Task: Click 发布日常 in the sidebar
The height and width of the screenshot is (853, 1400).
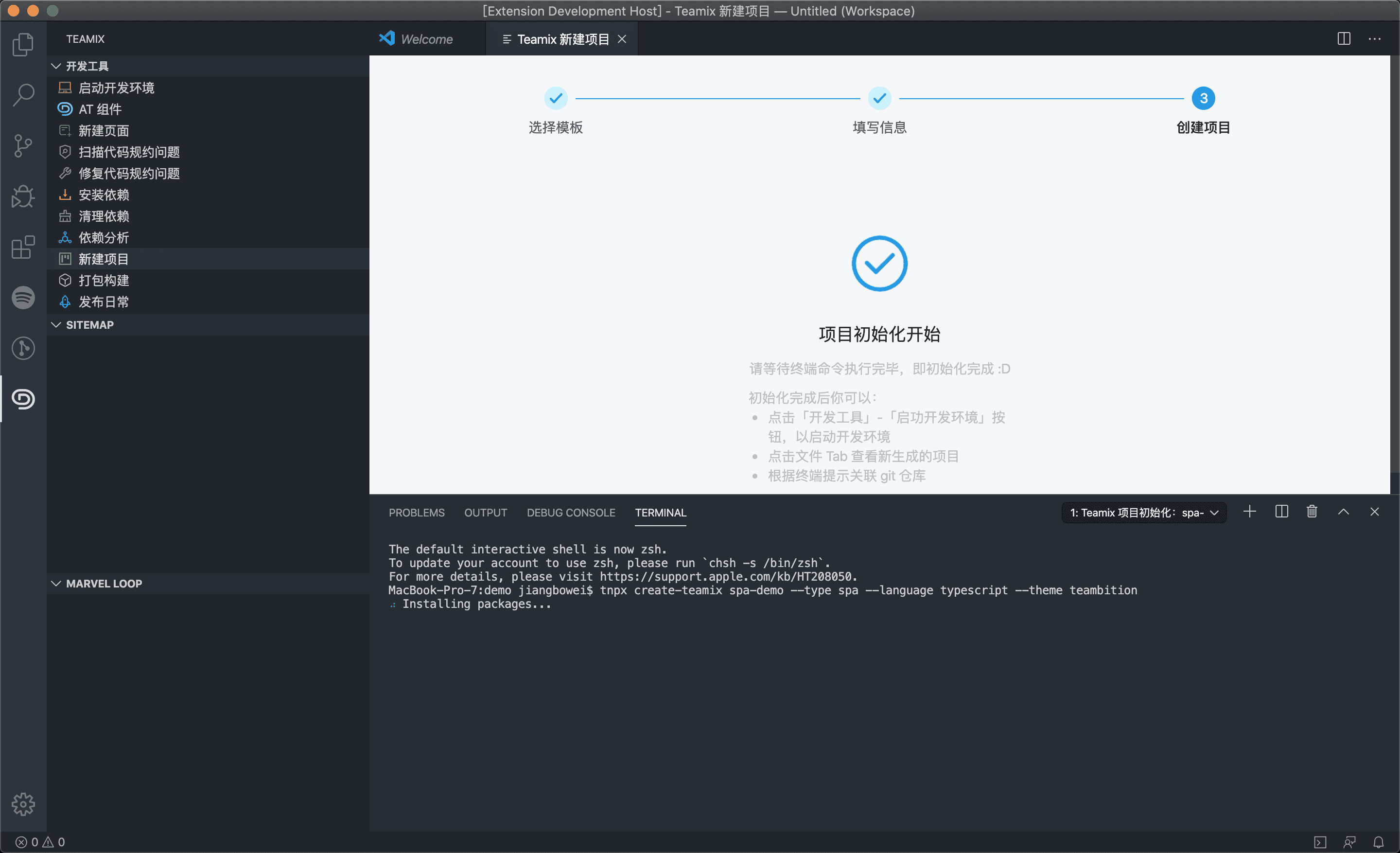Action: (x=208, y=302)
